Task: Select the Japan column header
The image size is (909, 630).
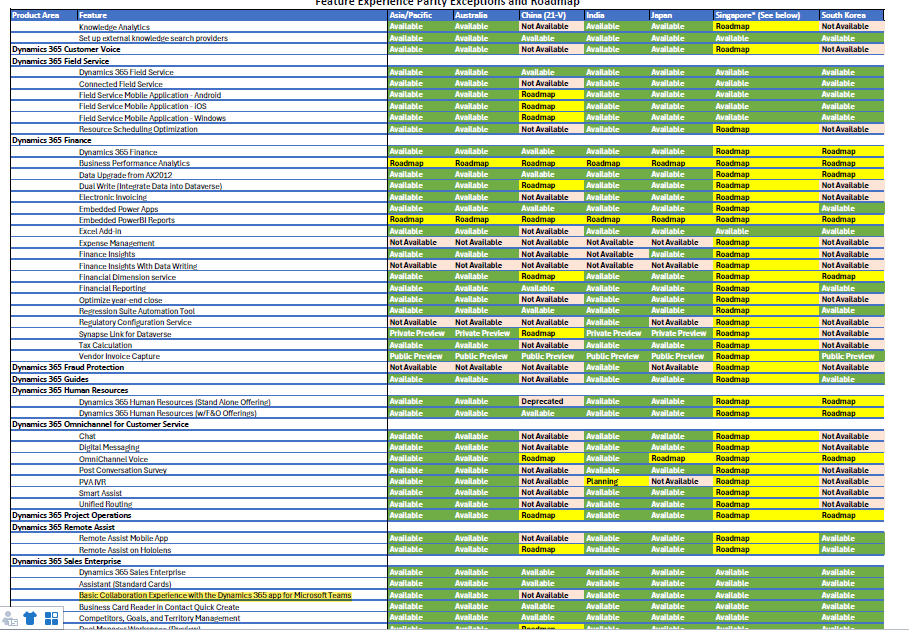Action: pos(681,15)
